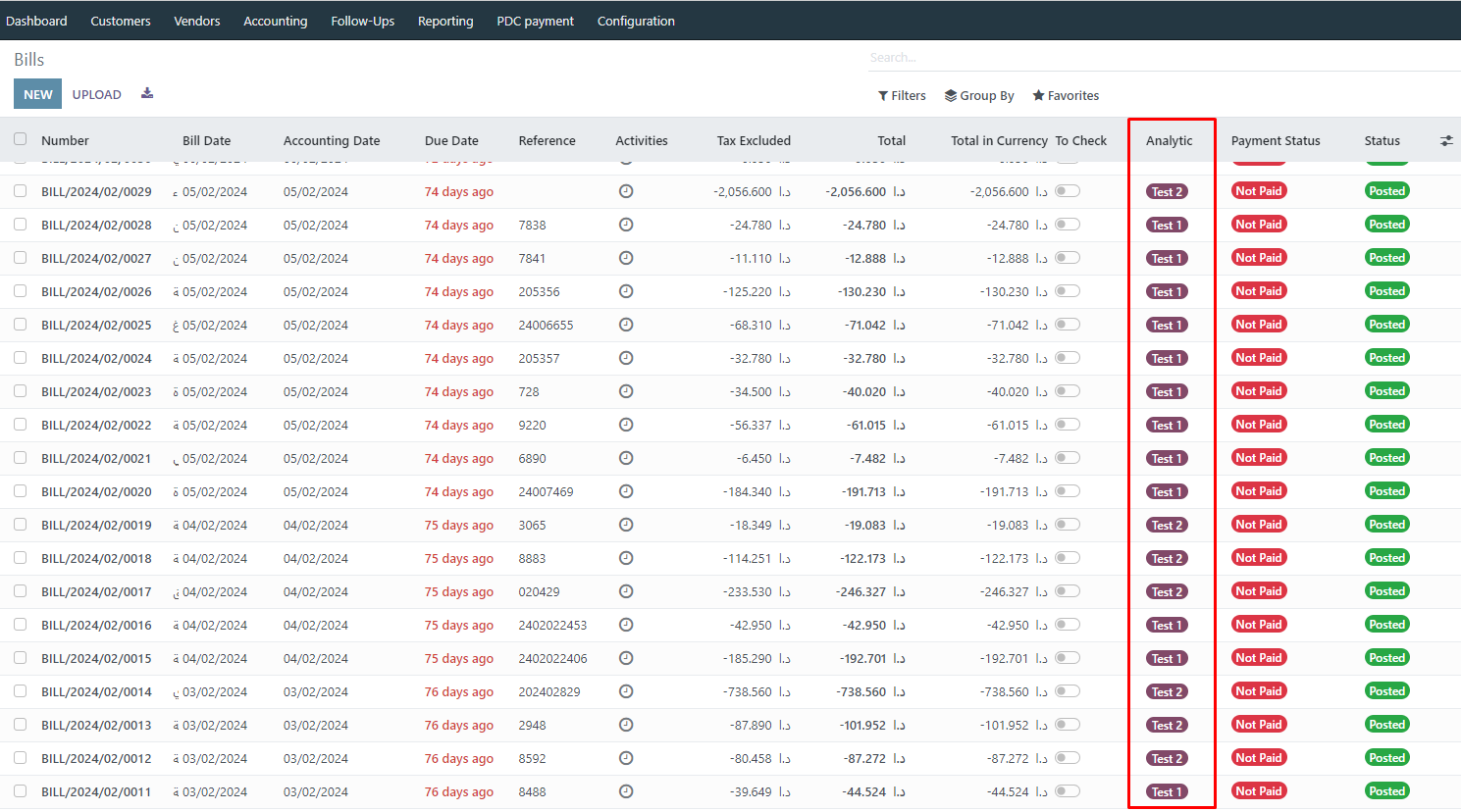The image size is (1461, 812).
Task: Check the box for BILL/2024/02/0029
Action: click(x=20, y=191)
